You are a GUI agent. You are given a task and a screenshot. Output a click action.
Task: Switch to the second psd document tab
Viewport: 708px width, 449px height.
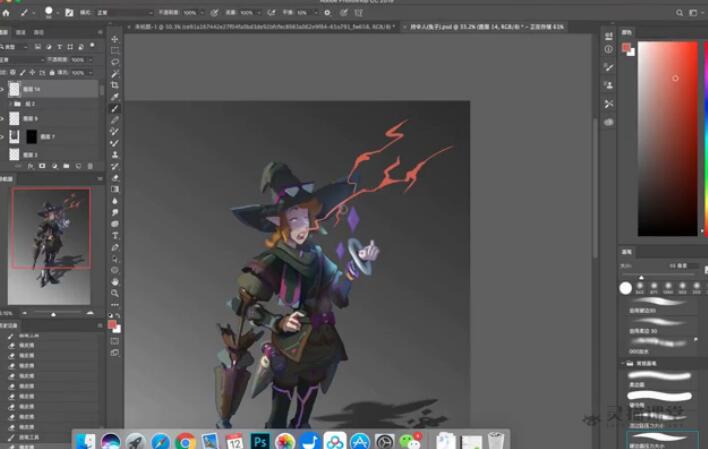pos(486,27)
